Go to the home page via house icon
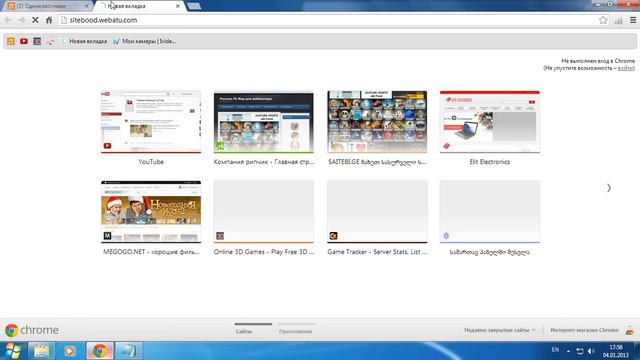The image size is (640, 360). [x=49, y=20]
